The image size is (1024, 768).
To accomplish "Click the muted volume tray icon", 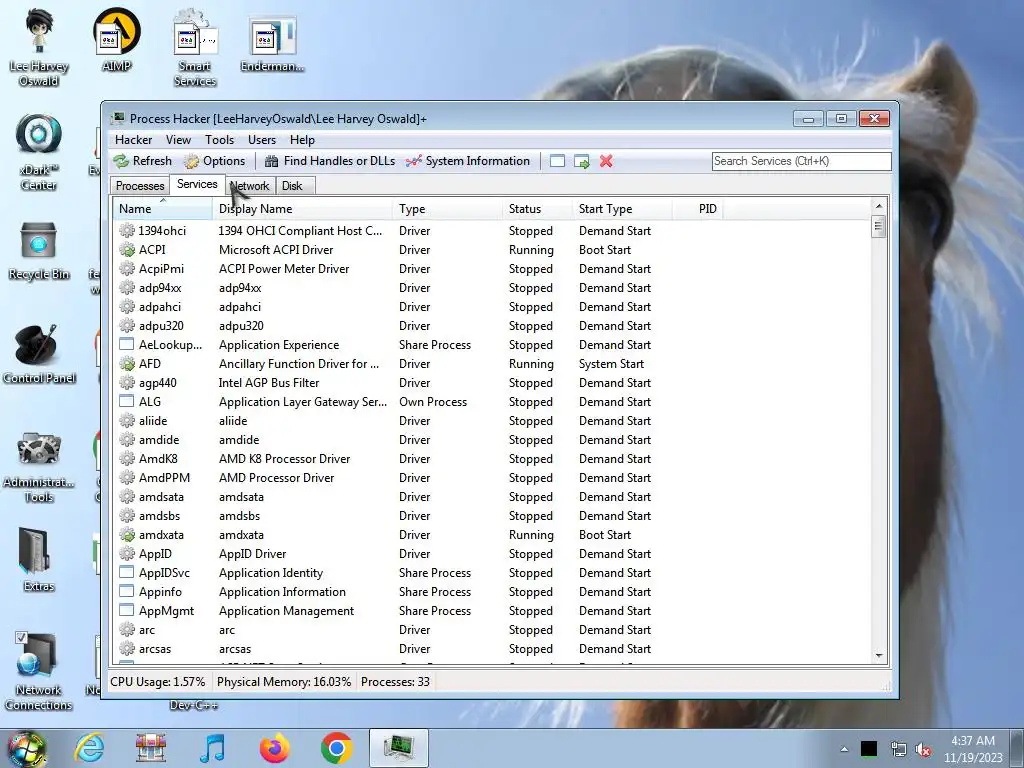I will tap(923, 750).
